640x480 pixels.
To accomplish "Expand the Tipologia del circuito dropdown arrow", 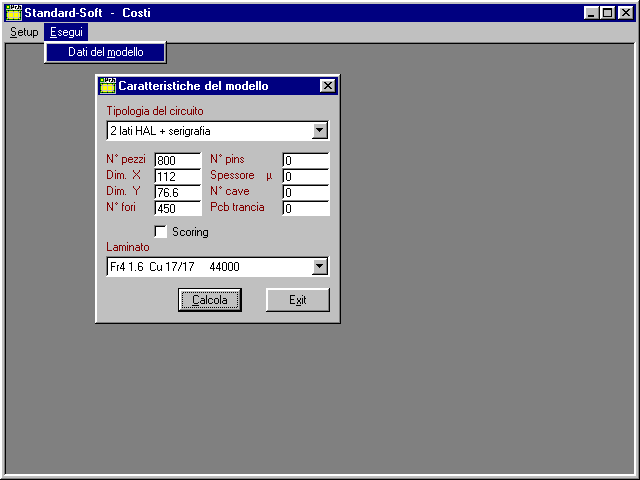I will click(320, 131).
